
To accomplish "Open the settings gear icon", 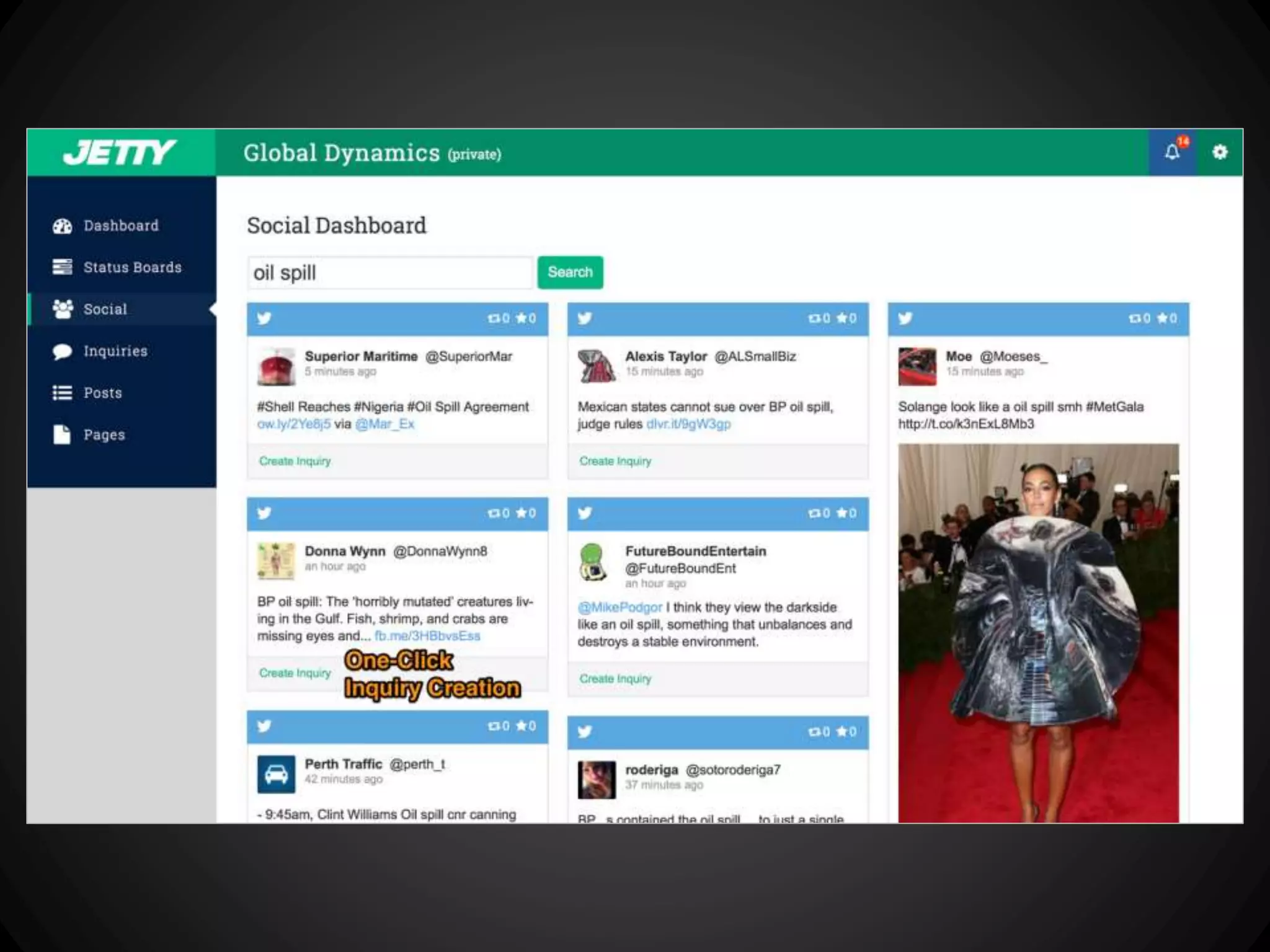I will [1219, 152].
